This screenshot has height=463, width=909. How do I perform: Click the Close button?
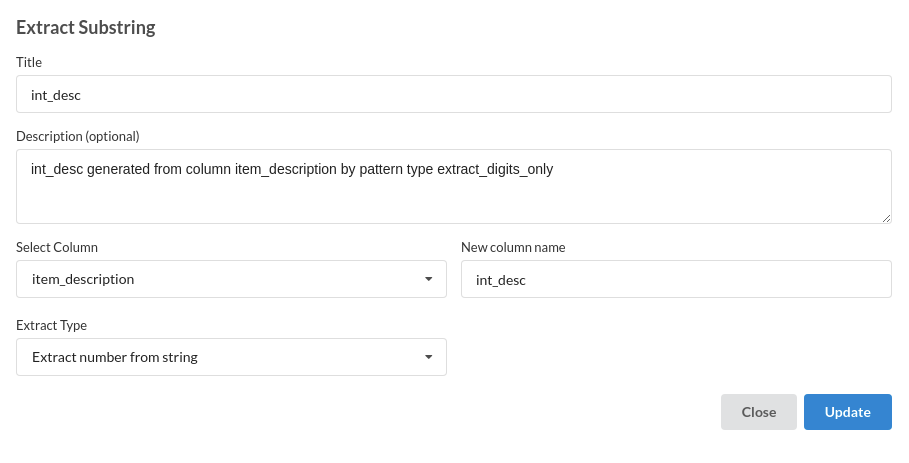pyautogui.click(x=758, y=412)
